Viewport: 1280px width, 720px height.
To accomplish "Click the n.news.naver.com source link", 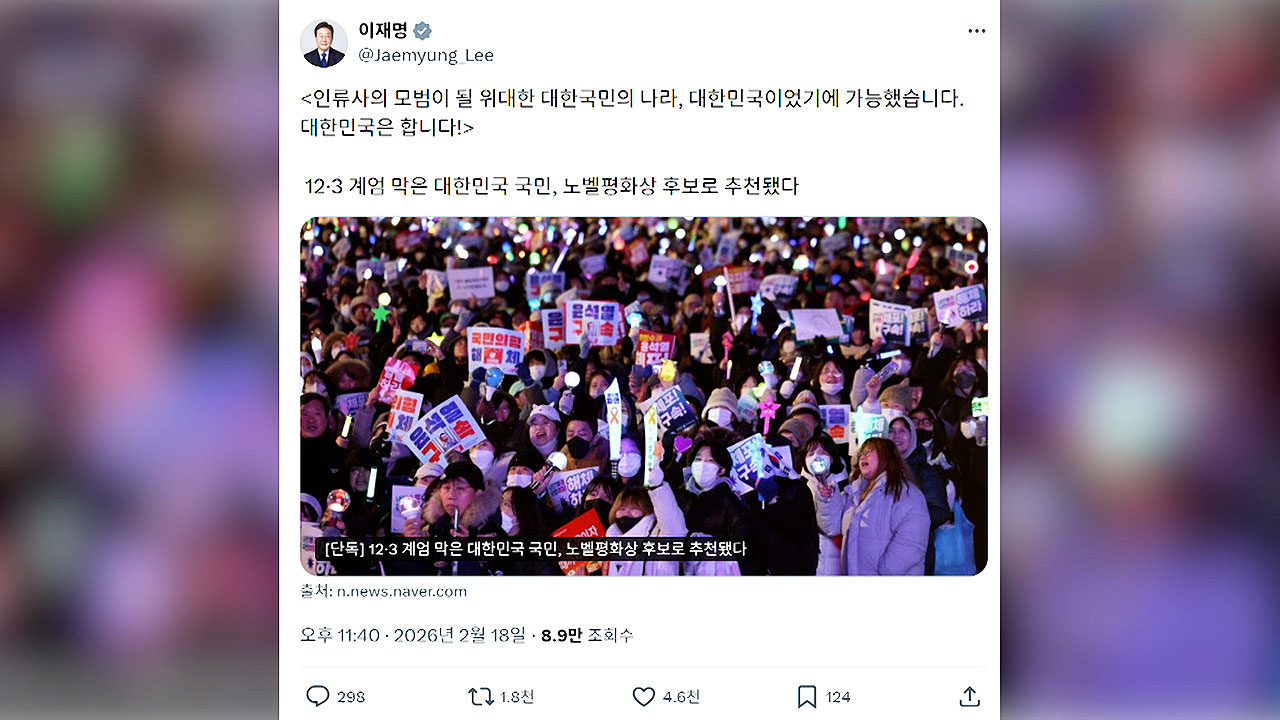I will (401, 591).
